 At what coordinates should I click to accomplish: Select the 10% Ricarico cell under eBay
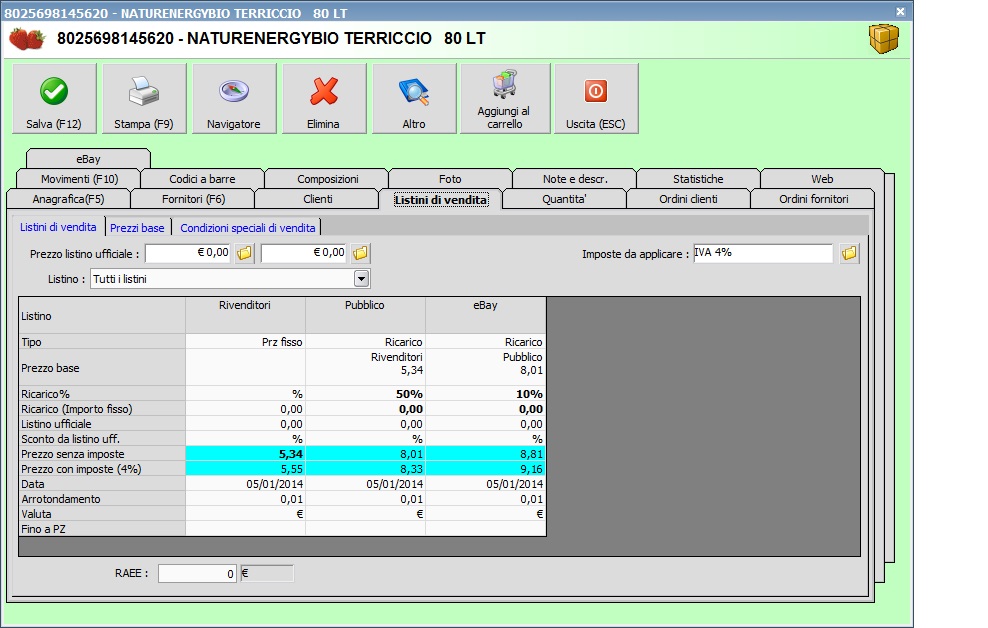coord(485,394)
